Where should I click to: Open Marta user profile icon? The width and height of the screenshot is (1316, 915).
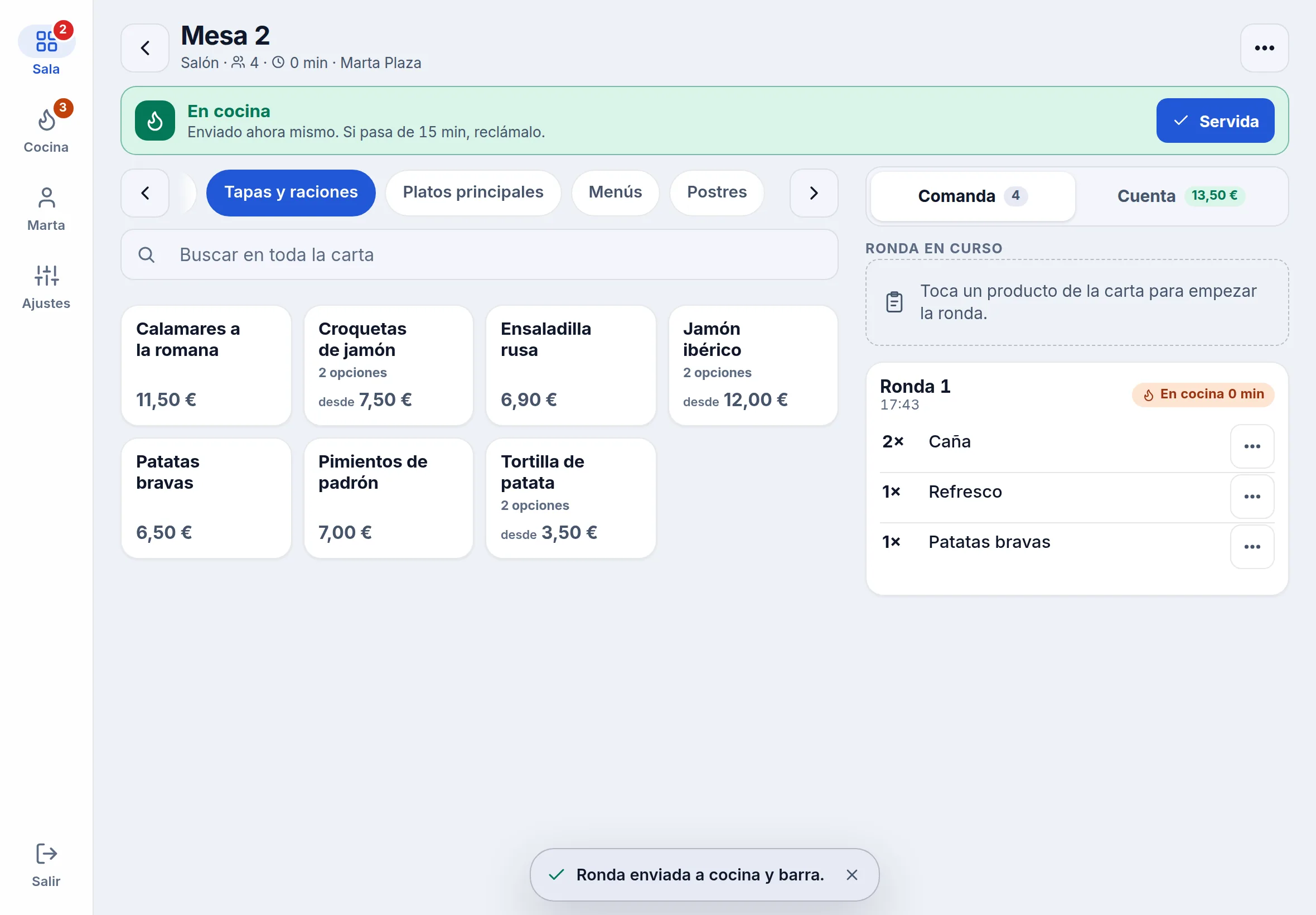(x=46, y=198)
